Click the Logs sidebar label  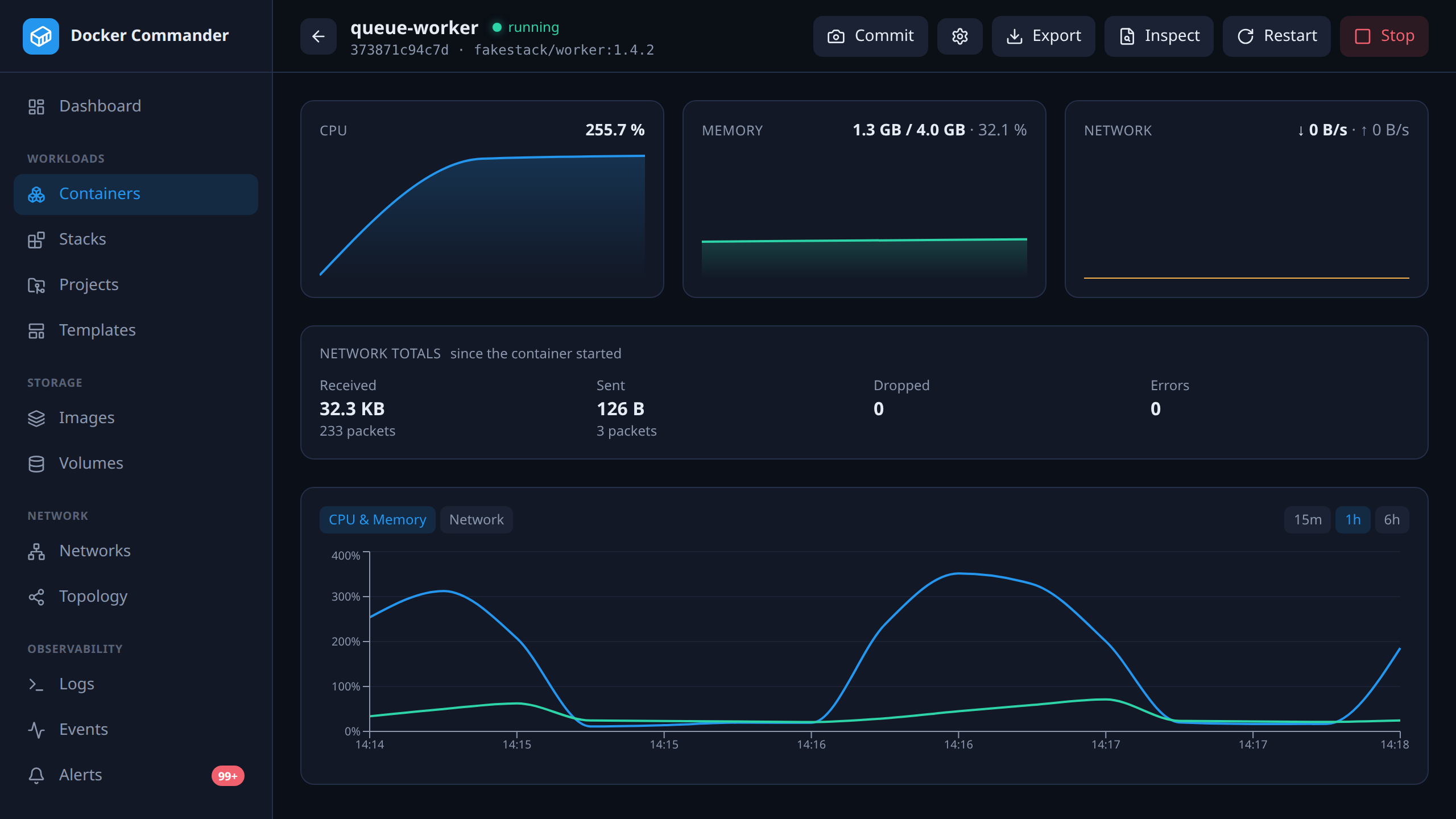coord(77,685)
